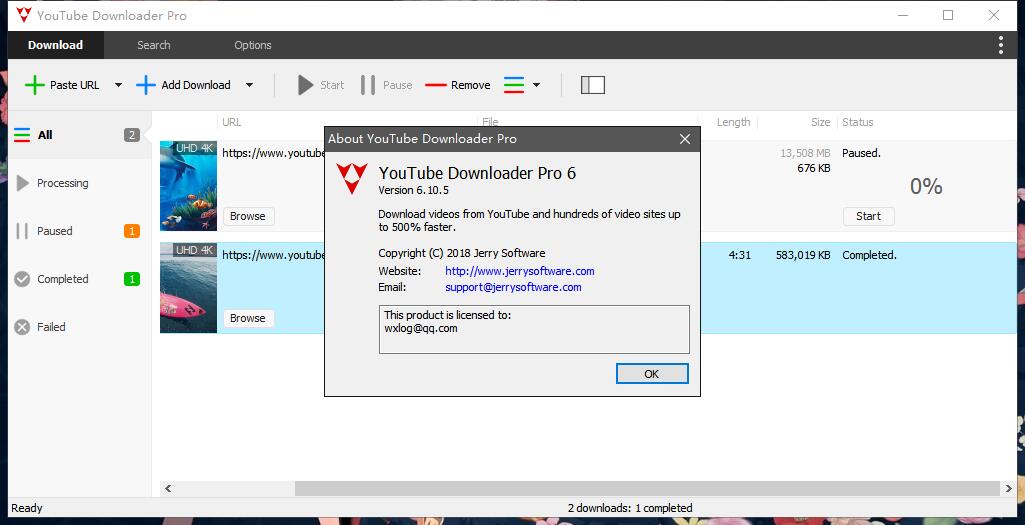1025x525 pixels.
Task: Click the blue Add Download plus icon
Action: (x=146, y=85)
